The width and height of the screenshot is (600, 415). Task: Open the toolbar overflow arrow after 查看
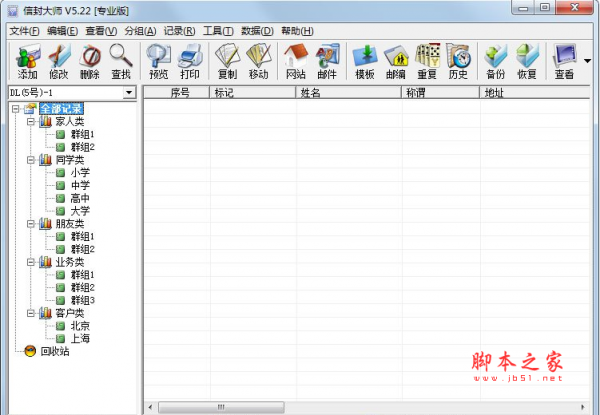click(587, 61)
